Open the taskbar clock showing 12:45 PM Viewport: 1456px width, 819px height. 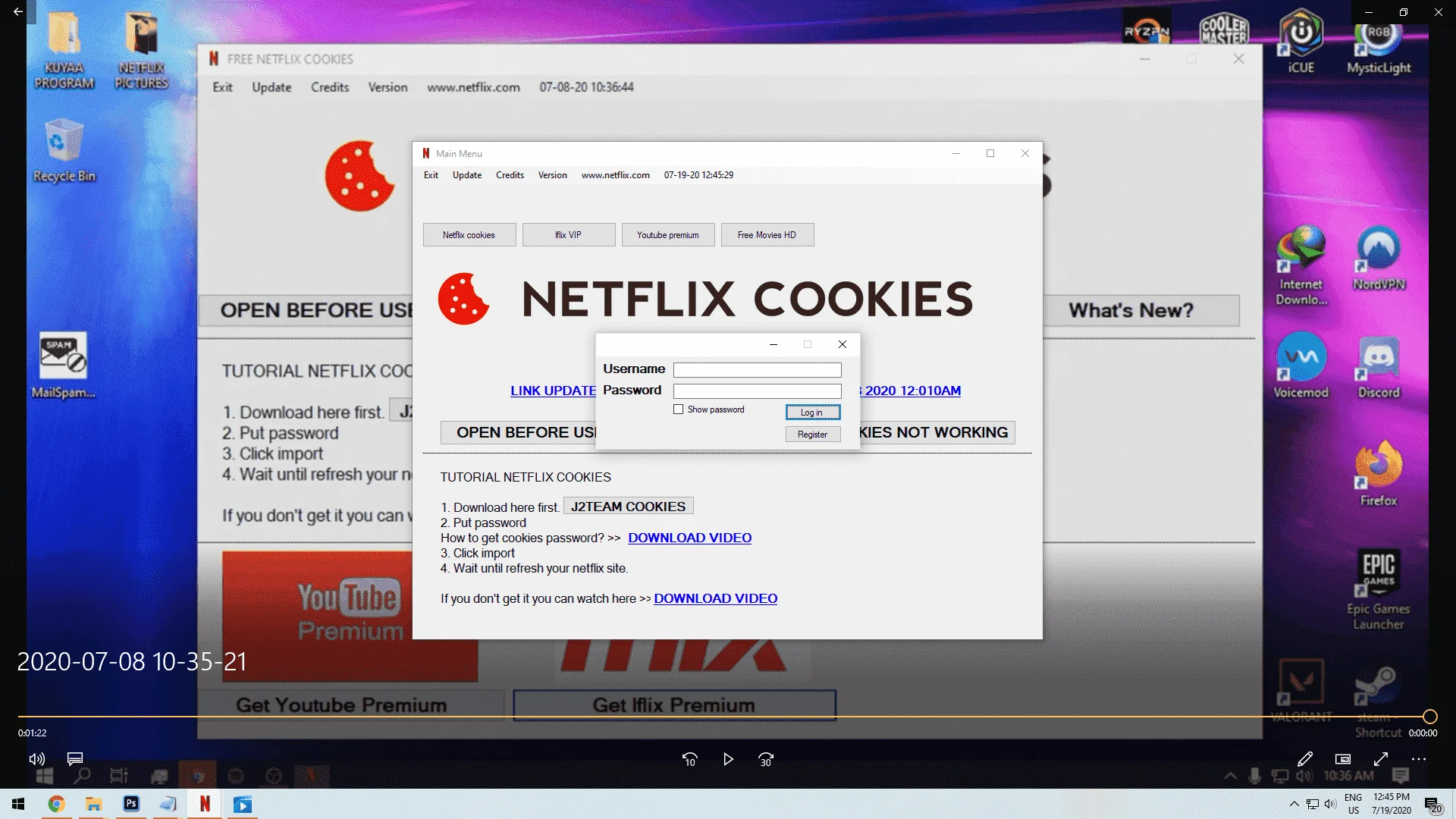pos(1392,804)
